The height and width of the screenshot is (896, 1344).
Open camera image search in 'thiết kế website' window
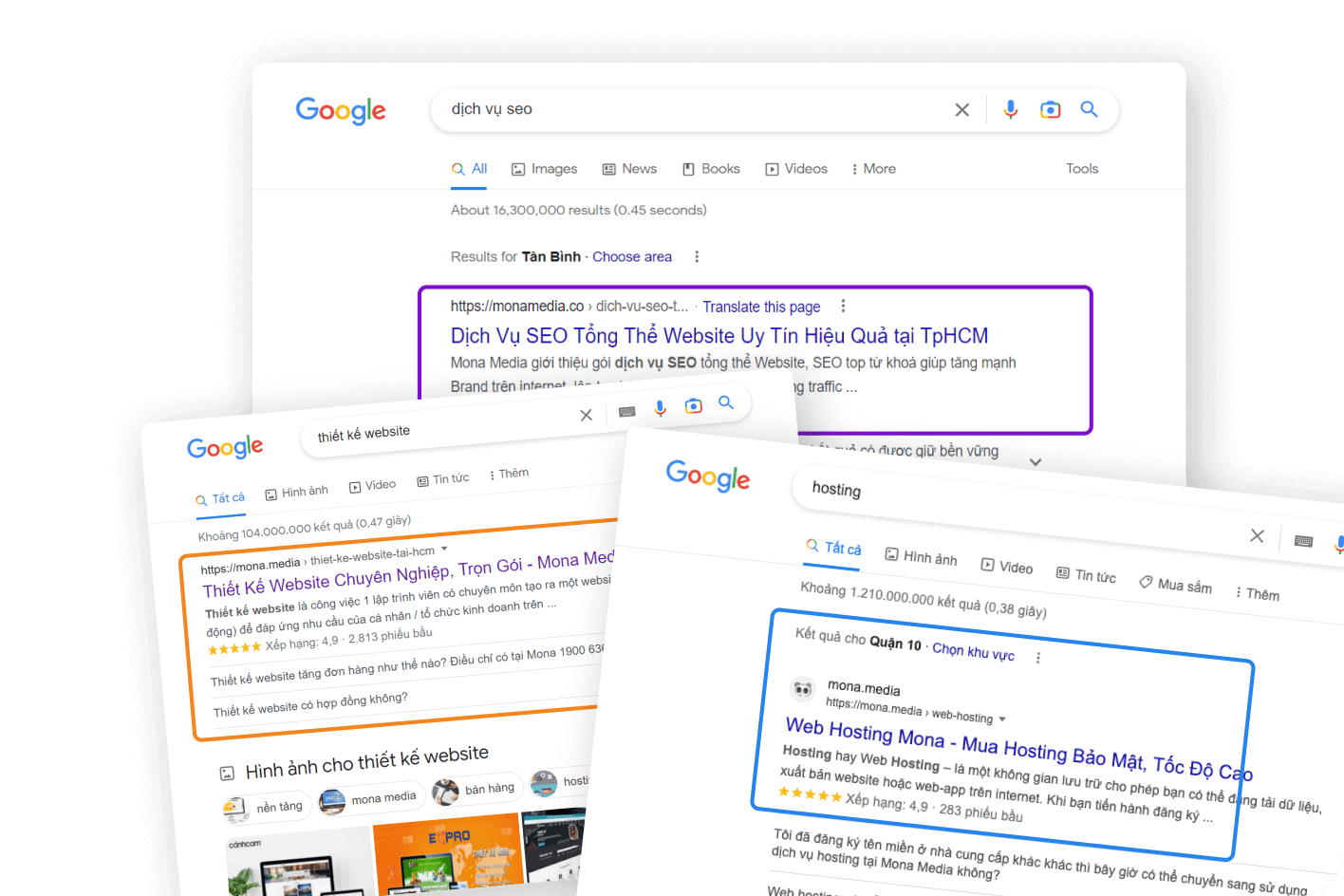(694, 405)
